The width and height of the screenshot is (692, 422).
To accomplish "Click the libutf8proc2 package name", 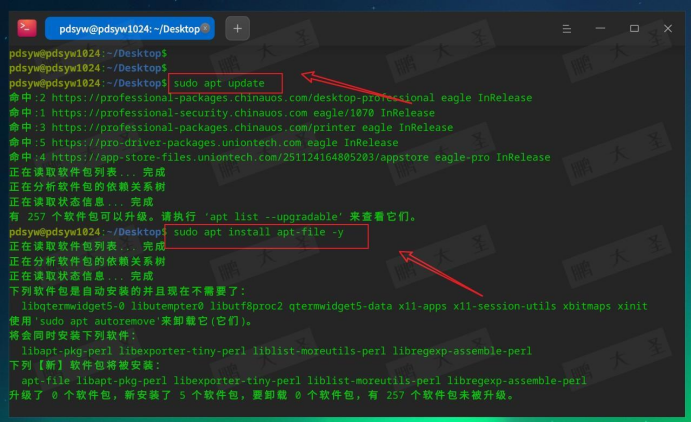I will (x=246, y=306).
